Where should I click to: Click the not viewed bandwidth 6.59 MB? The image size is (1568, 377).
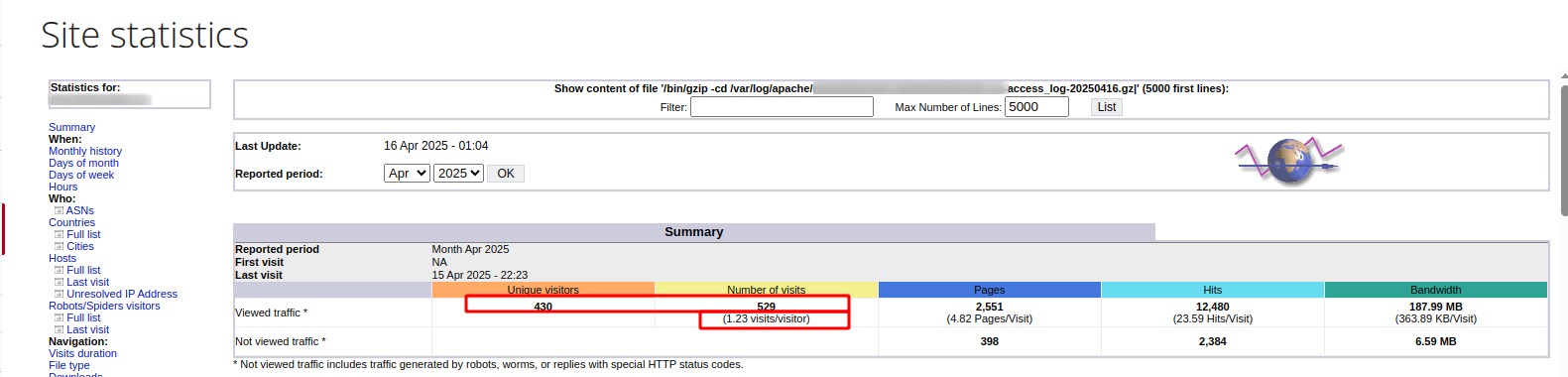click(x=1436, y=341)
